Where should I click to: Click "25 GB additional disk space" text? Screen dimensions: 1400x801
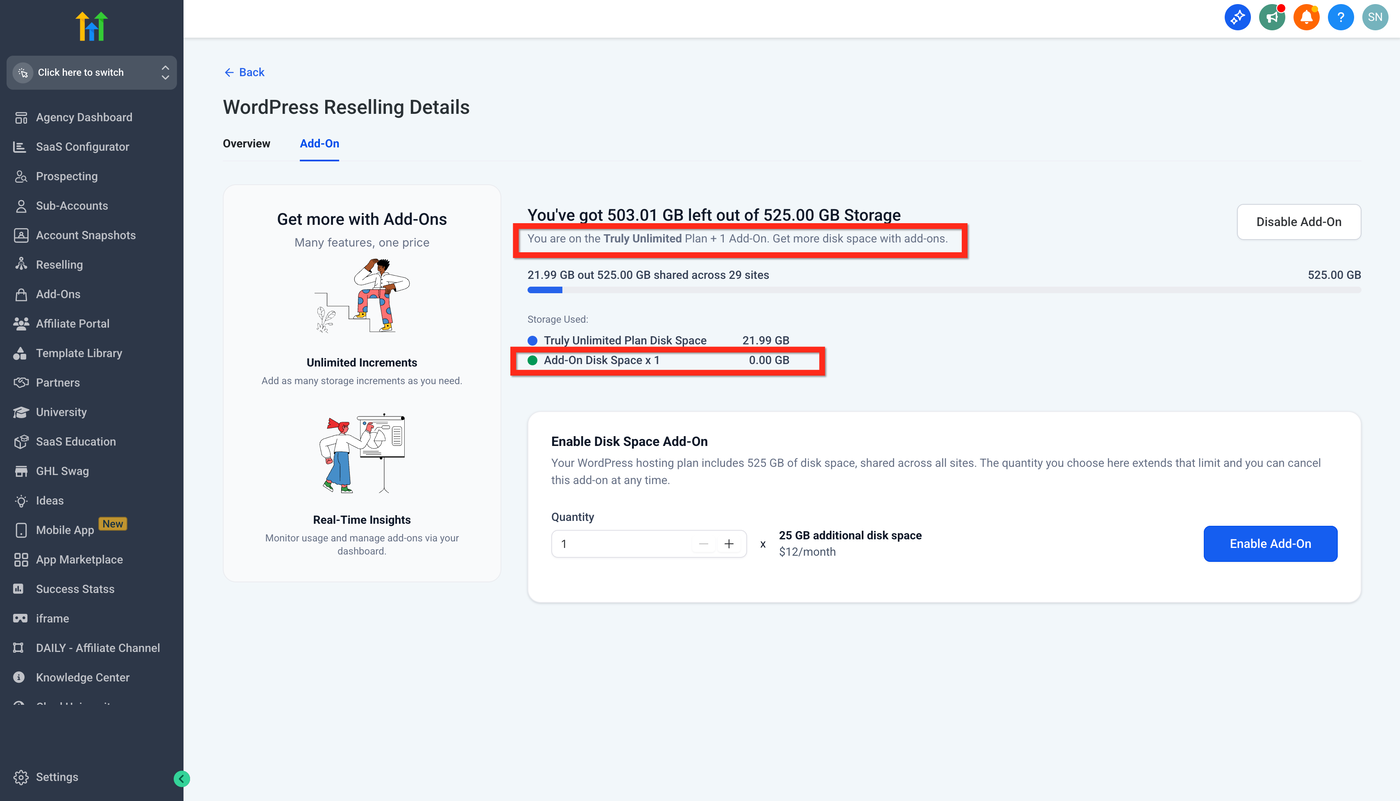coord(850,536)
